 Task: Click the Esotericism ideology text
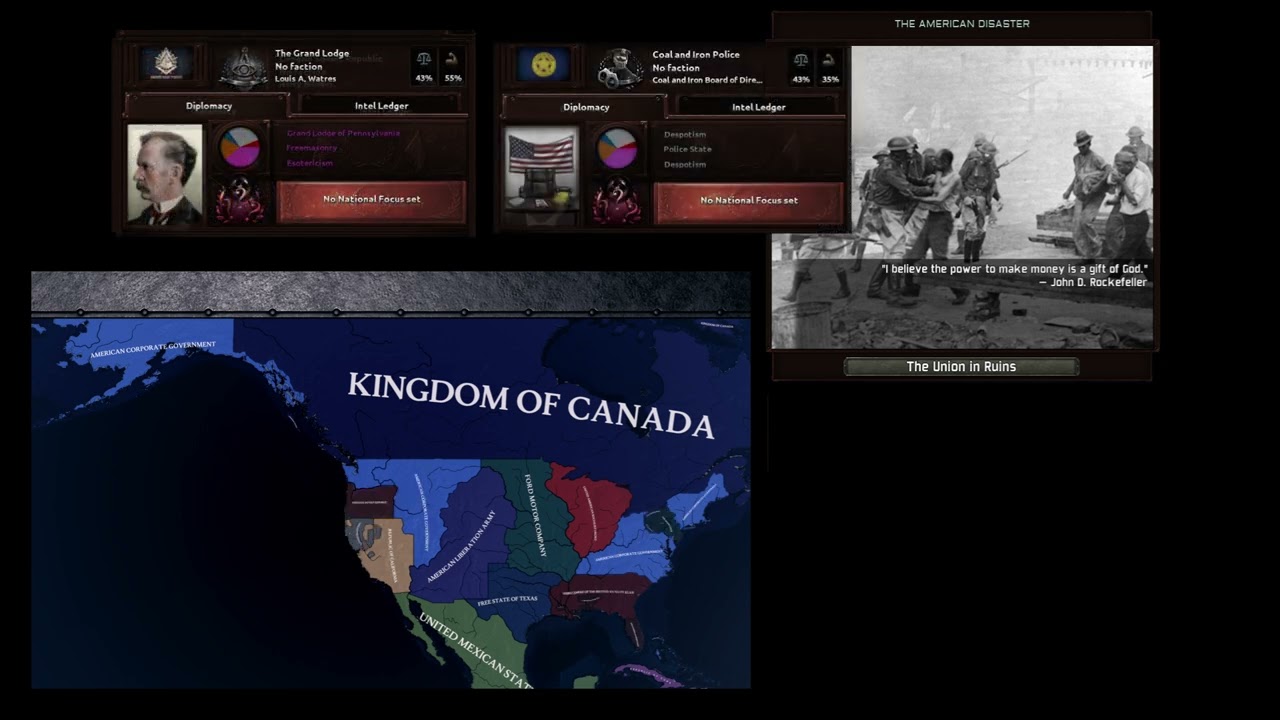tap(310, 163)
